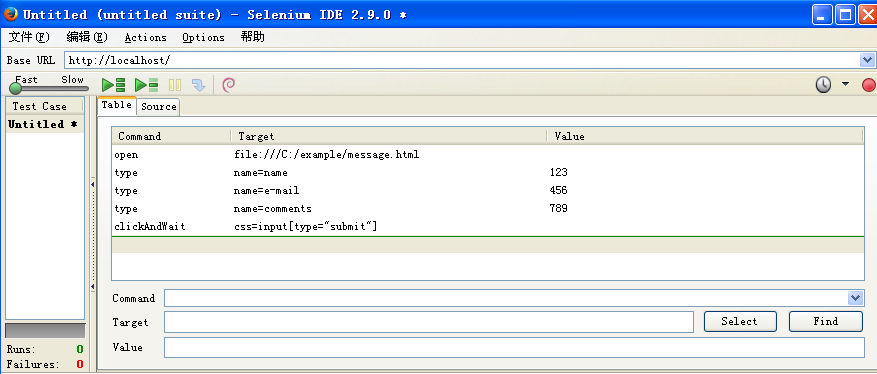
Task: Switch to the Table tab
Action: pyautogui.click(x=116, y=105)
